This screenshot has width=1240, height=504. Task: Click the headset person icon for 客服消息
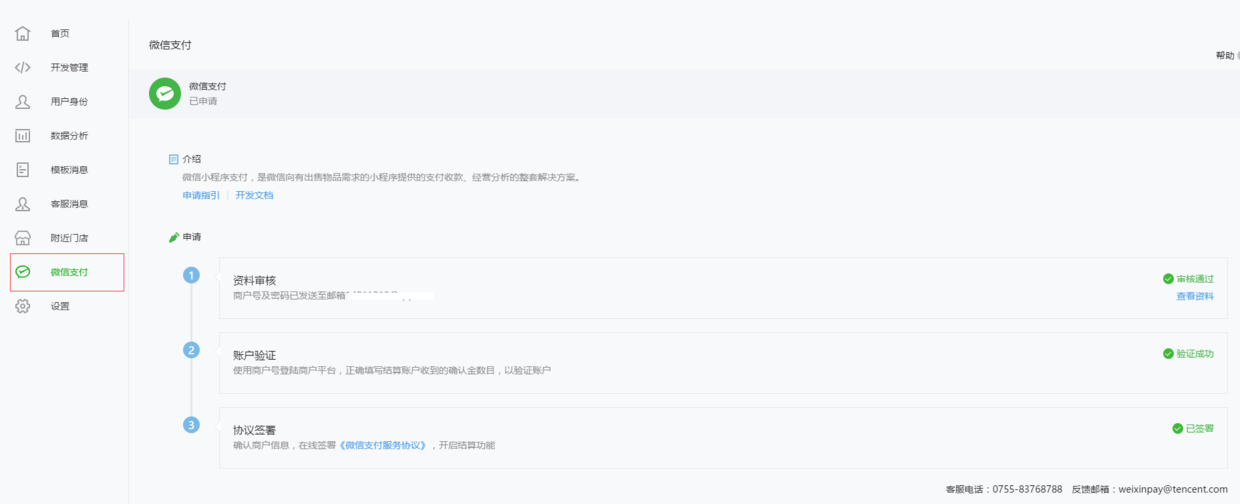23,203
